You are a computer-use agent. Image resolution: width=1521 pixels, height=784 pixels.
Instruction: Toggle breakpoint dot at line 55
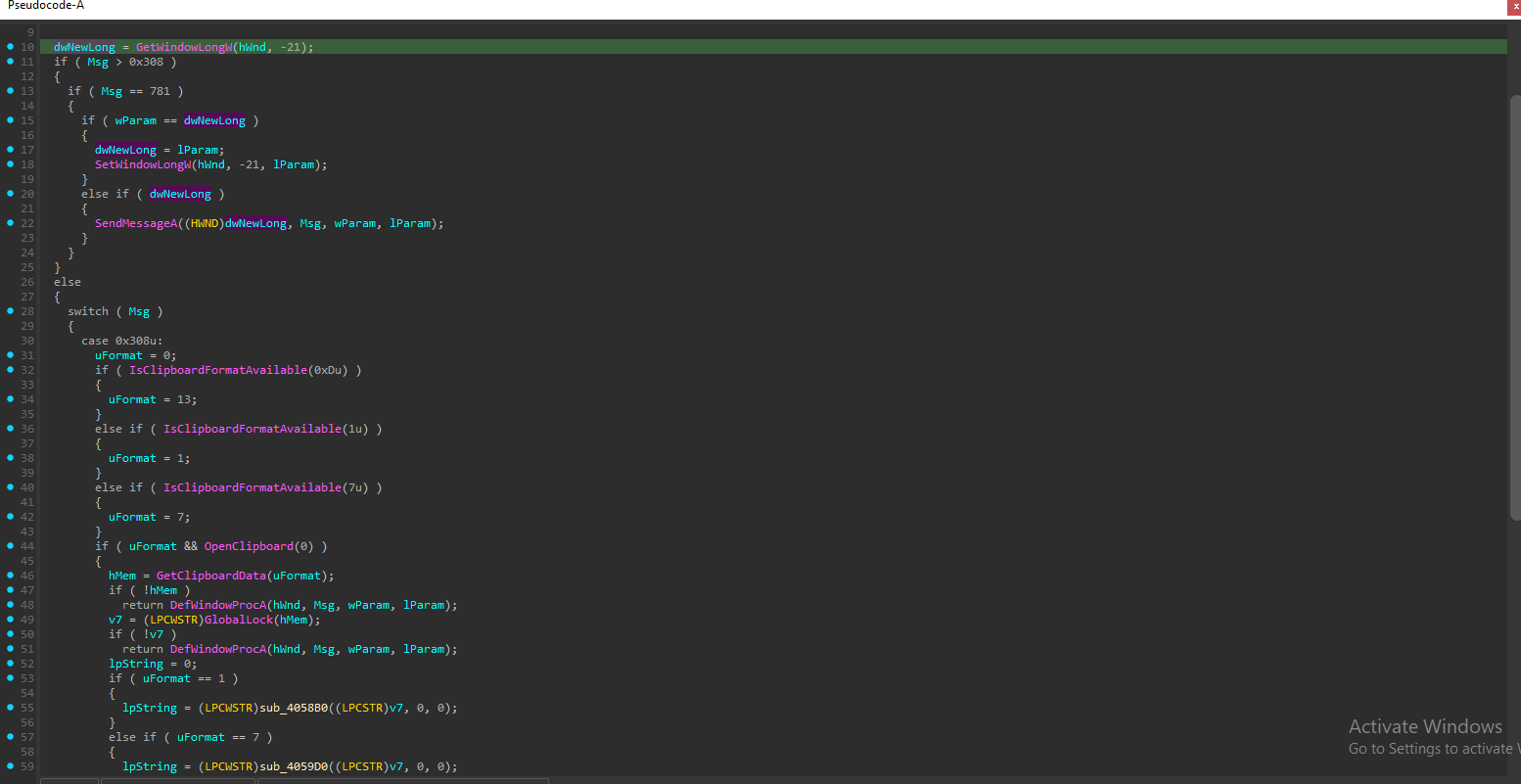pyautogui.click(x=10, y=708)
